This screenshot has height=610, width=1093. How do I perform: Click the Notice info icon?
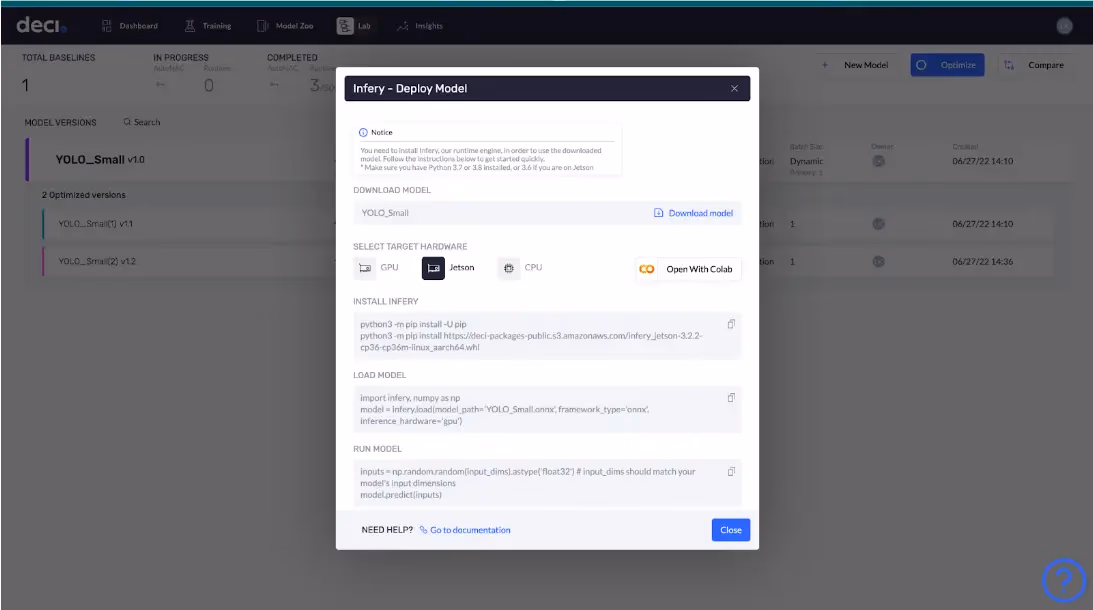click(363, 132)
